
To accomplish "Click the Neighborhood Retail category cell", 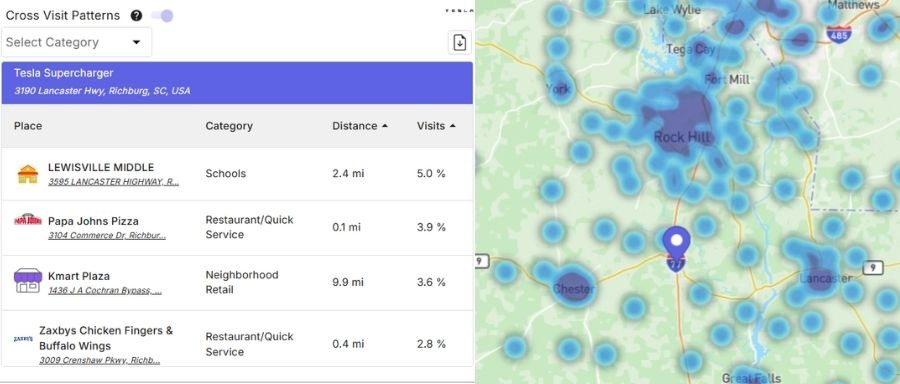I will point(242,282).
